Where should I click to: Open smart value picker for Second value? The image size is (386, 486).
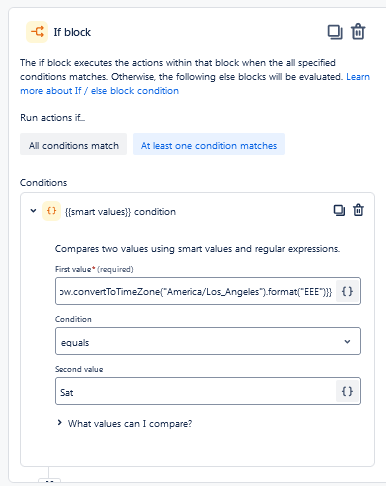point(347,391)
